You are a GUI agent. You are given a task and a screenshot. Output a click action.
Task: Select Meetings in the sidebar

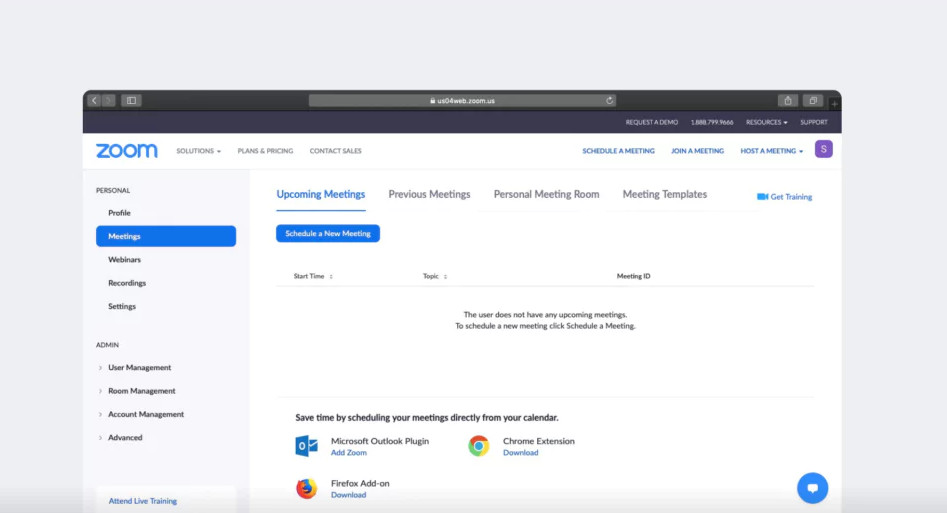coord(165,236)
